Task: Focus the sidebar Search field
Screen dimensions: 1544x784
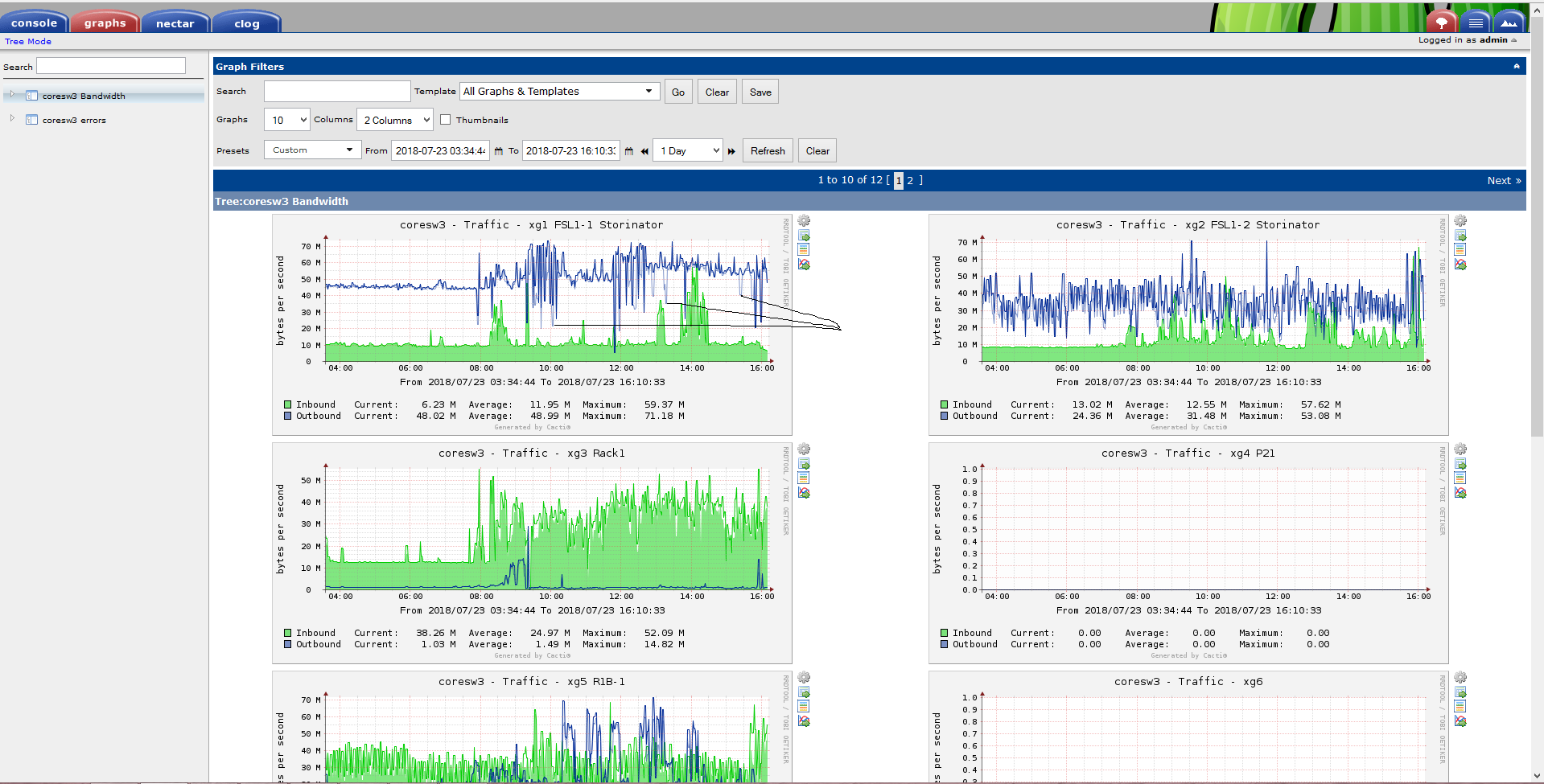Action: click(111, 66)
